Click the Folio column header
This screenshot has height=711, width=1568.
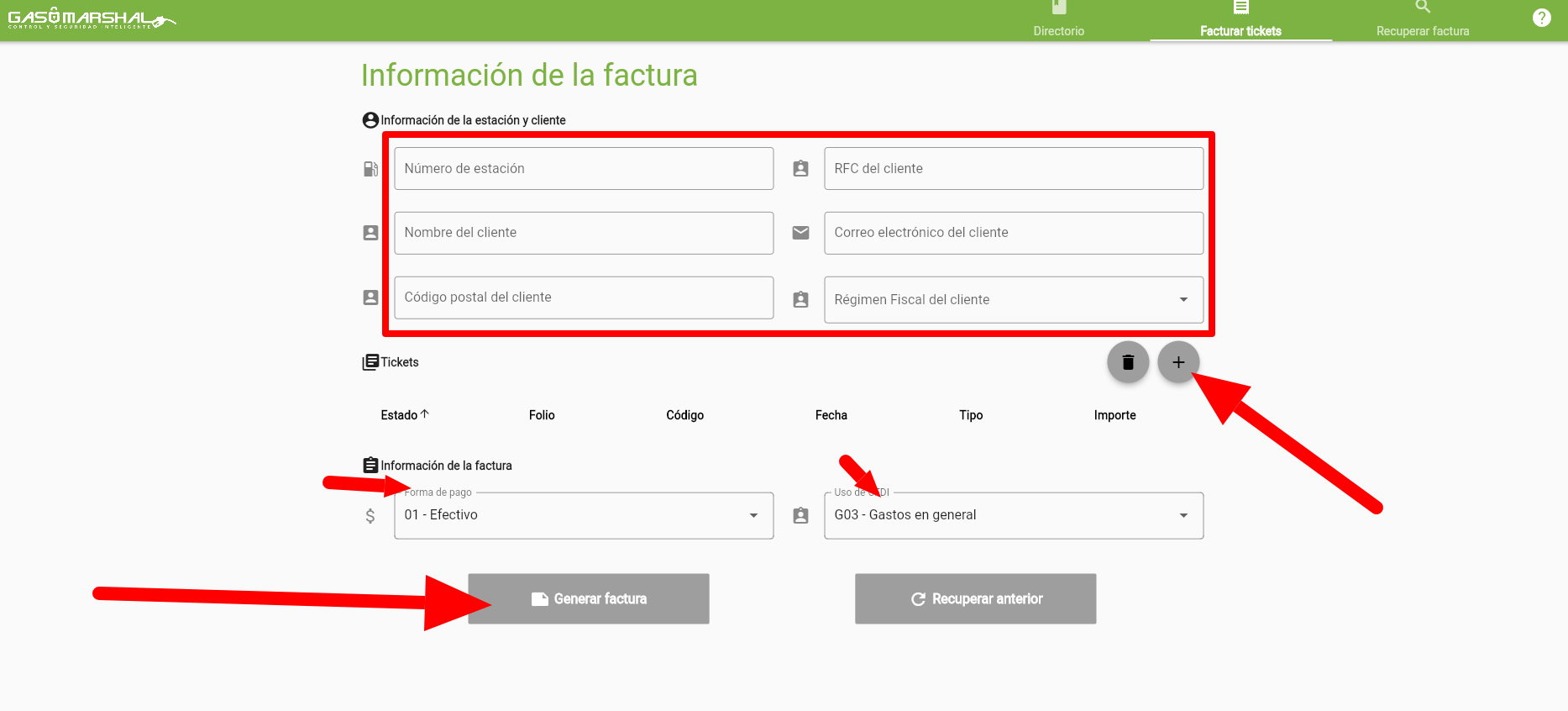[x=542, y=415]
